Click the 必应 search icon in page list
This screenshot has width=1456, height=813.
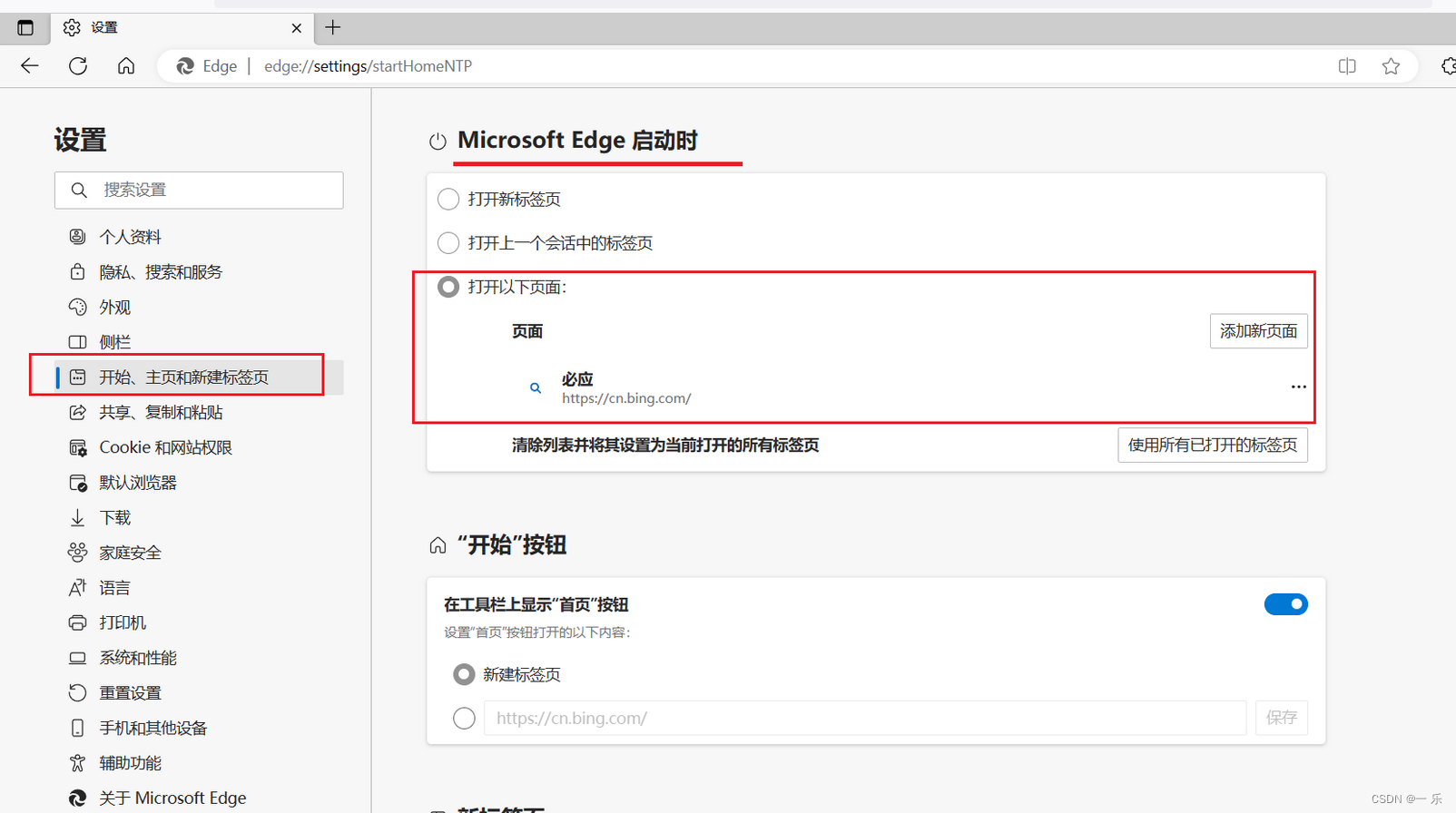coord(536,387)
